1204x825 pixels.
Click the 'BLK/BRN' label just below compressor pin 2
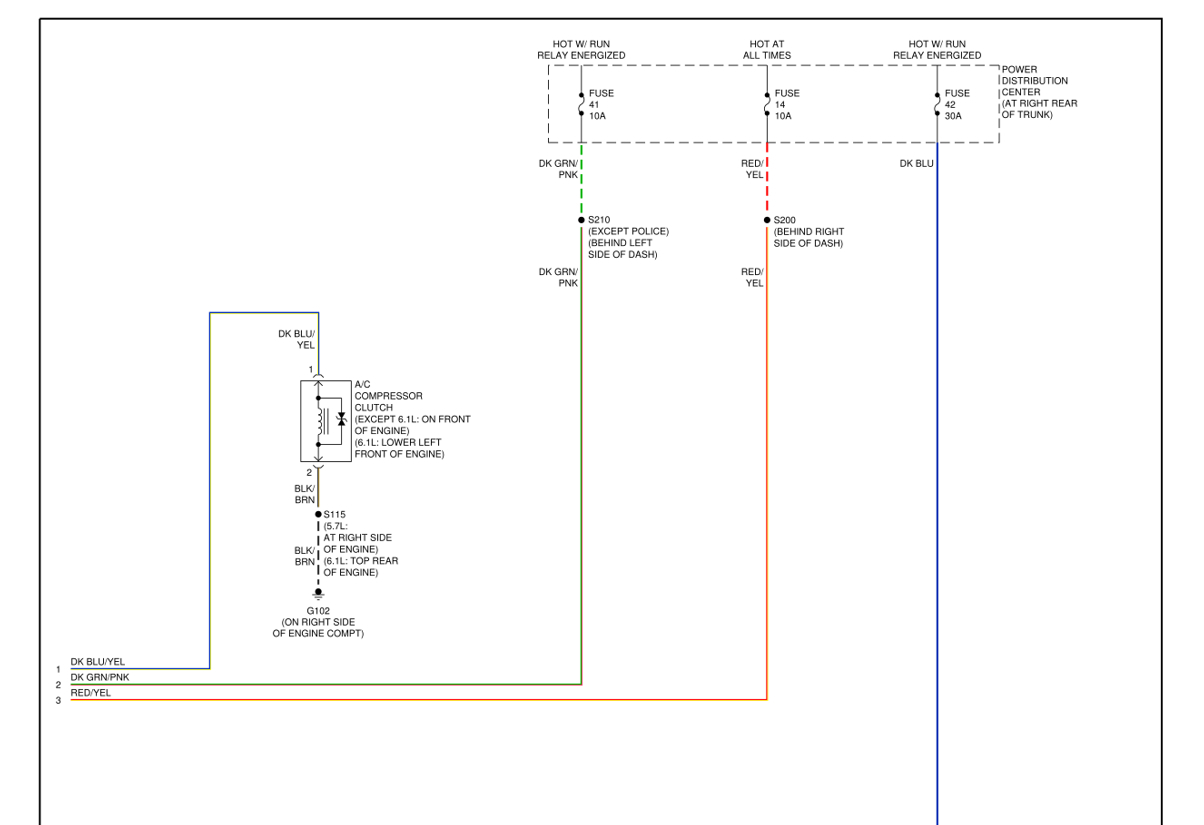[x=304, y=494]
